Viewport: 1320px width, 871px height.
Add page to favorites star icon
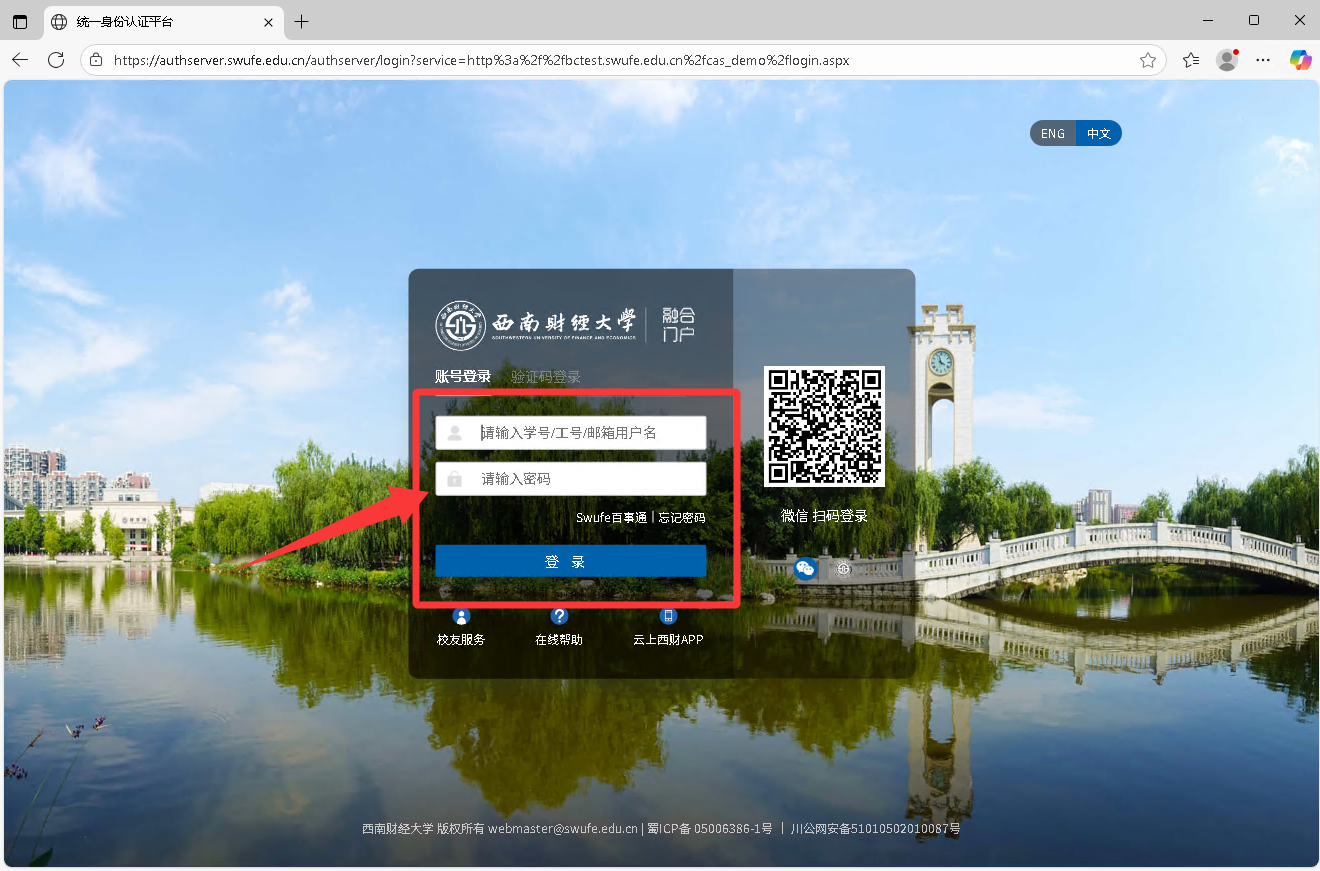1148,60
